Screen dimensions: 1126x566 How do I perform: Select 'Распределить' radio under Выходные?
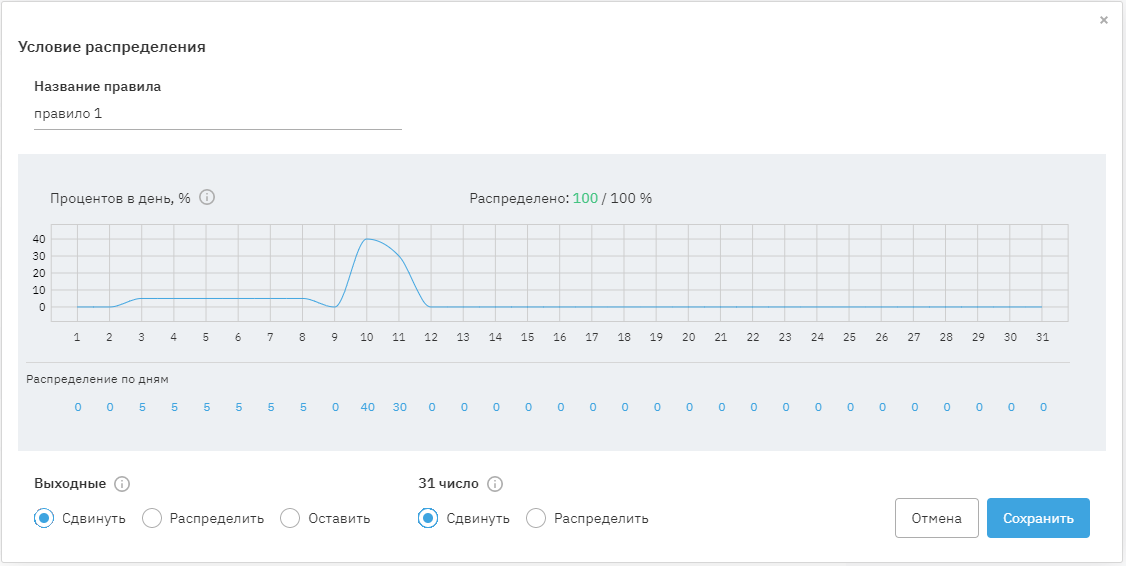tap(152, 518)
